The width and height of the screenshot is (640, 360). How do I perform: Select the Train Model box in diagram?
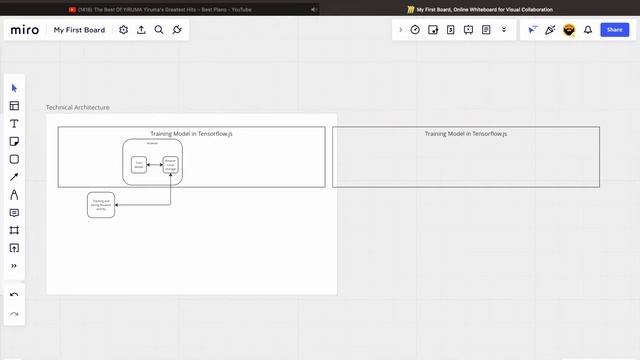139,165
